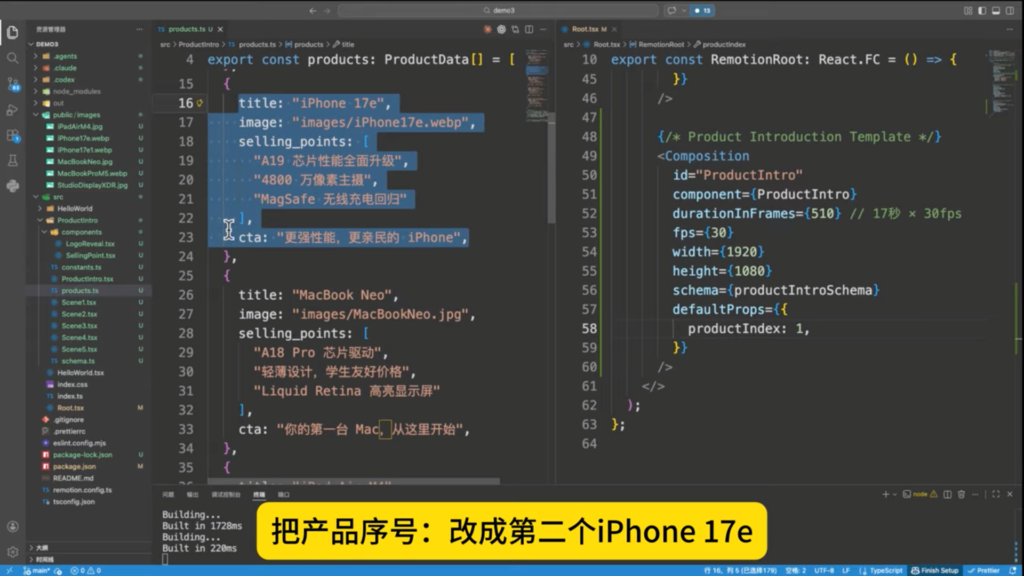Open the 问题 problems panel tab
1024x576 pixels.
(x=168, y=494)
